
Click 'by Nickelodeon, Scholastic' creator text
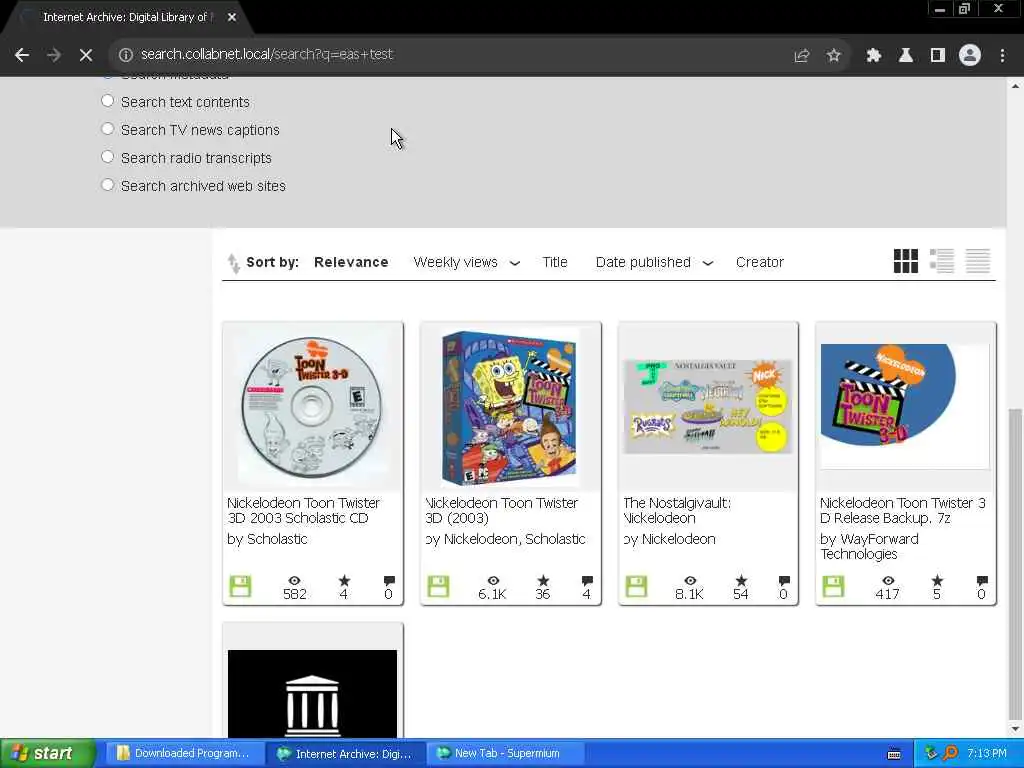coord(505,539)
